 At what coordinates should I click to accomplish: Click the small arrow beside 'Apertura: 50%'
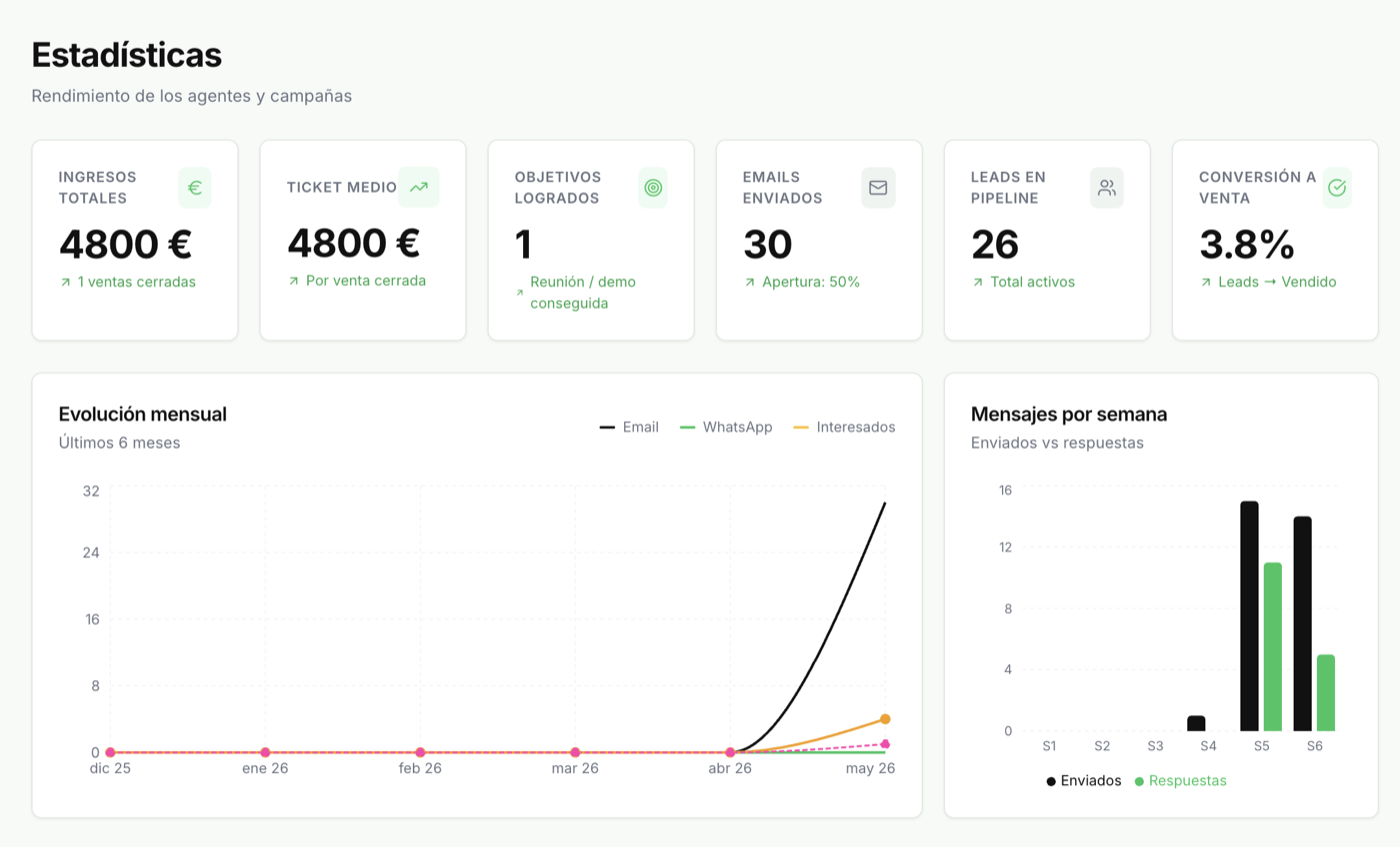tap(749, 283)
